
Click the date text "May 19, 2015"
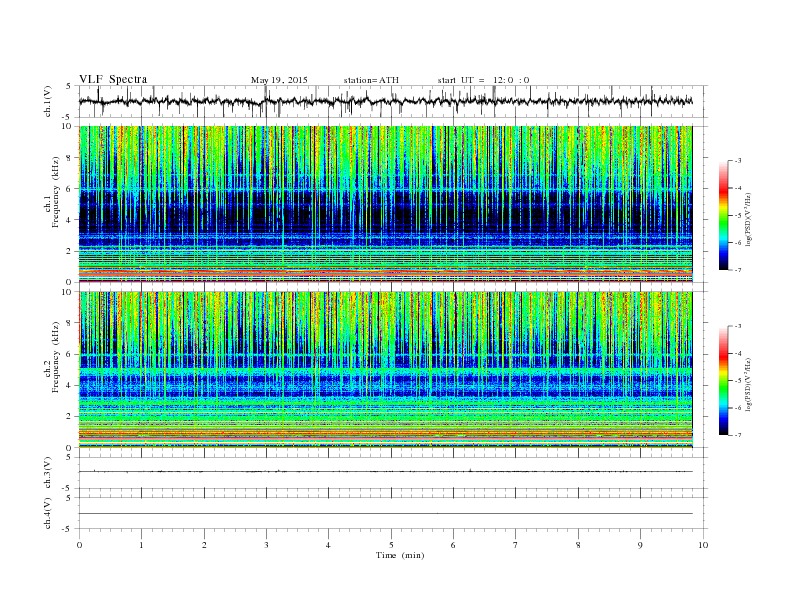pyautogui.click(x=279, y=80)
